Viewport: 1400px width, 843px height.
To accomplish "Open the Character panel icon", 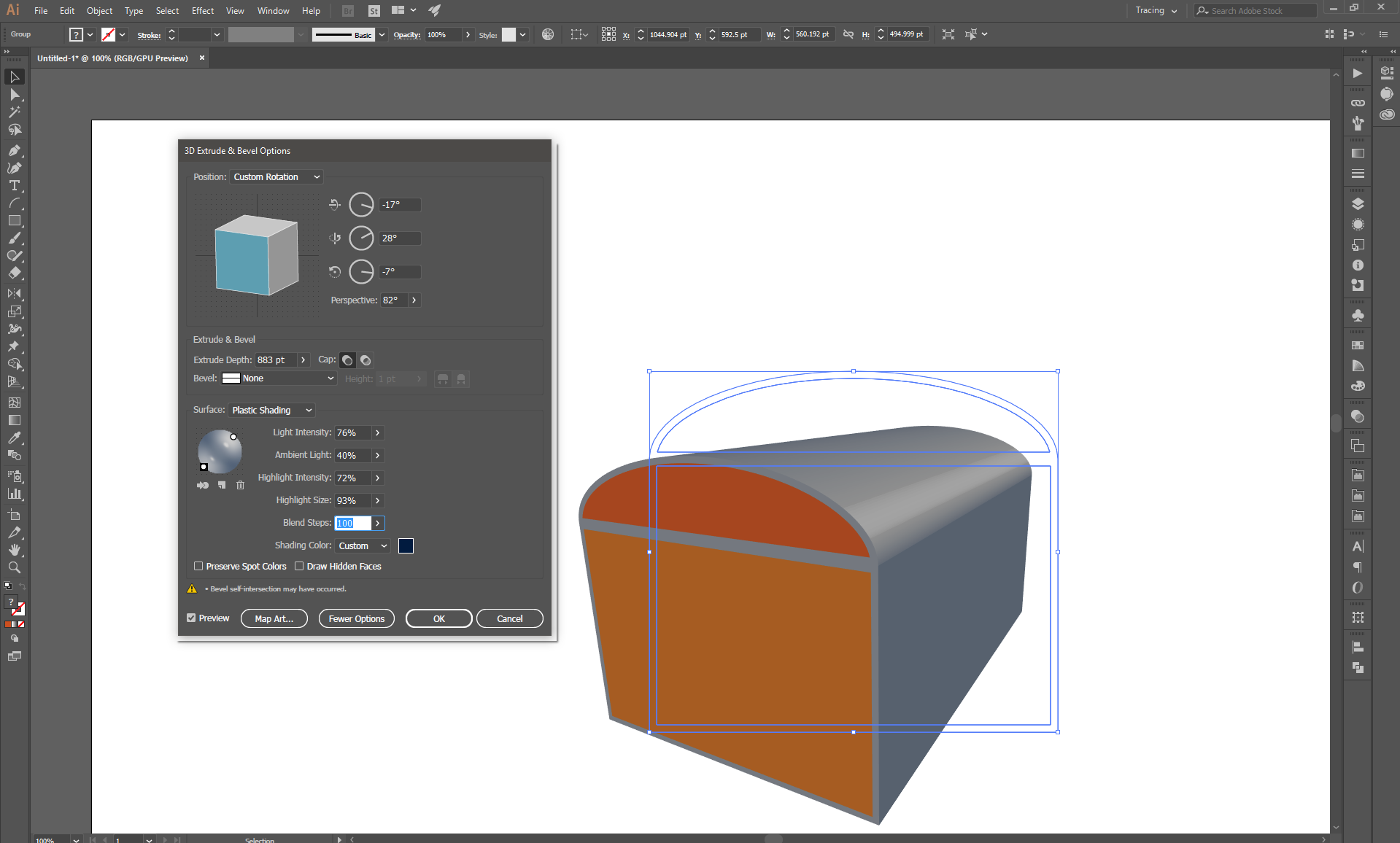I will [1358, 546].
